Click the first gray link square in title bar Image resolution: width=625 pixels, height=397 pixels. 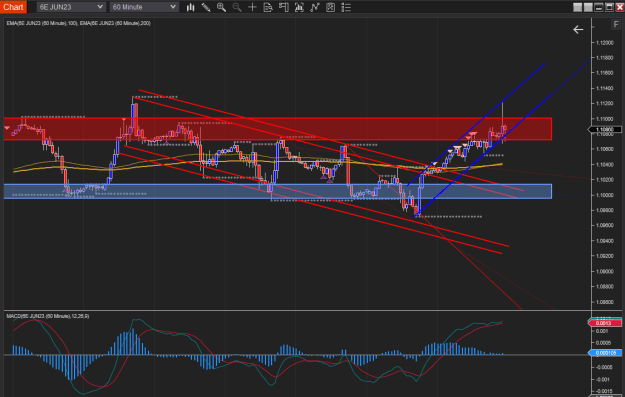[578, 7]
